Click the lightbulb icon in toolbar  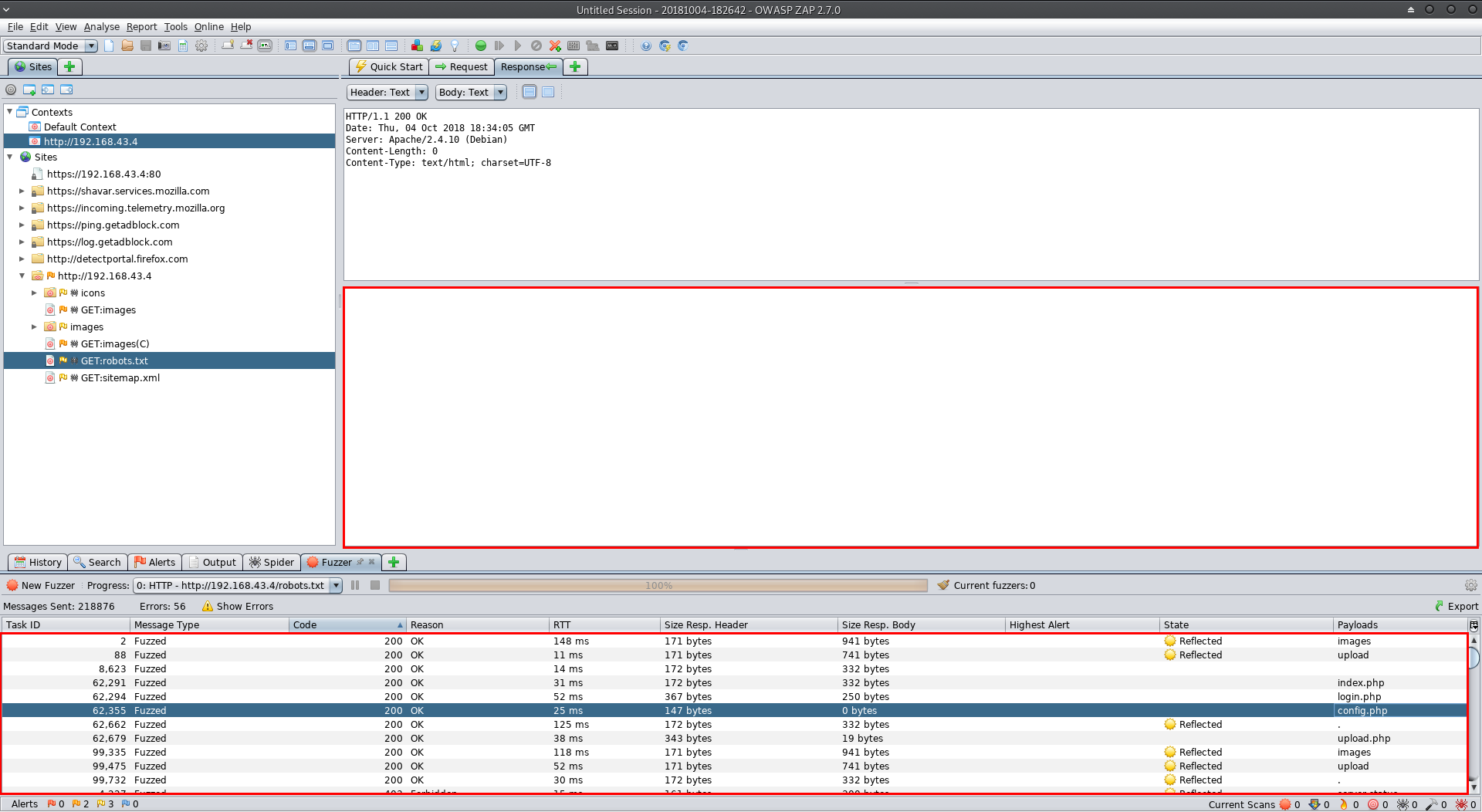point(455,46)
